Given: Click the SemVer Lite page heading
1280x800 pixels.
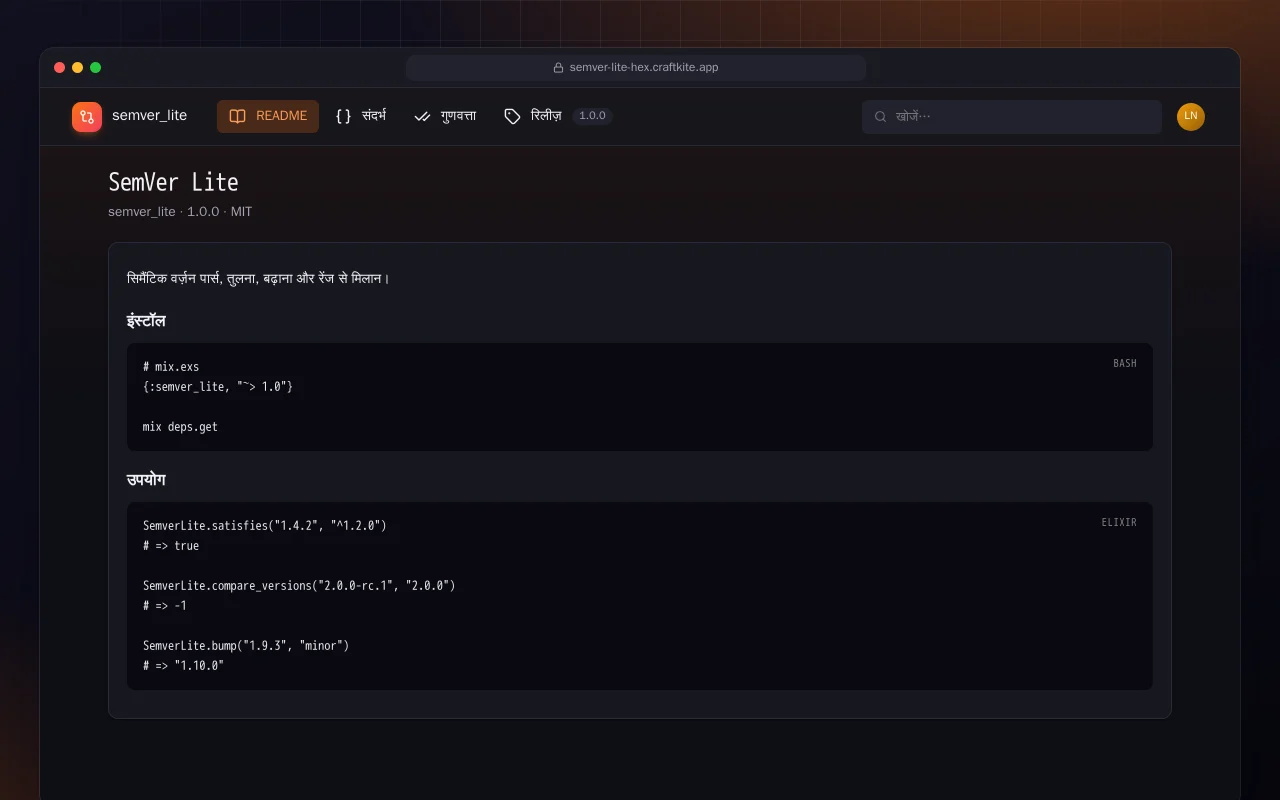Looking at the screenshot, I should [x=174, y=182].
